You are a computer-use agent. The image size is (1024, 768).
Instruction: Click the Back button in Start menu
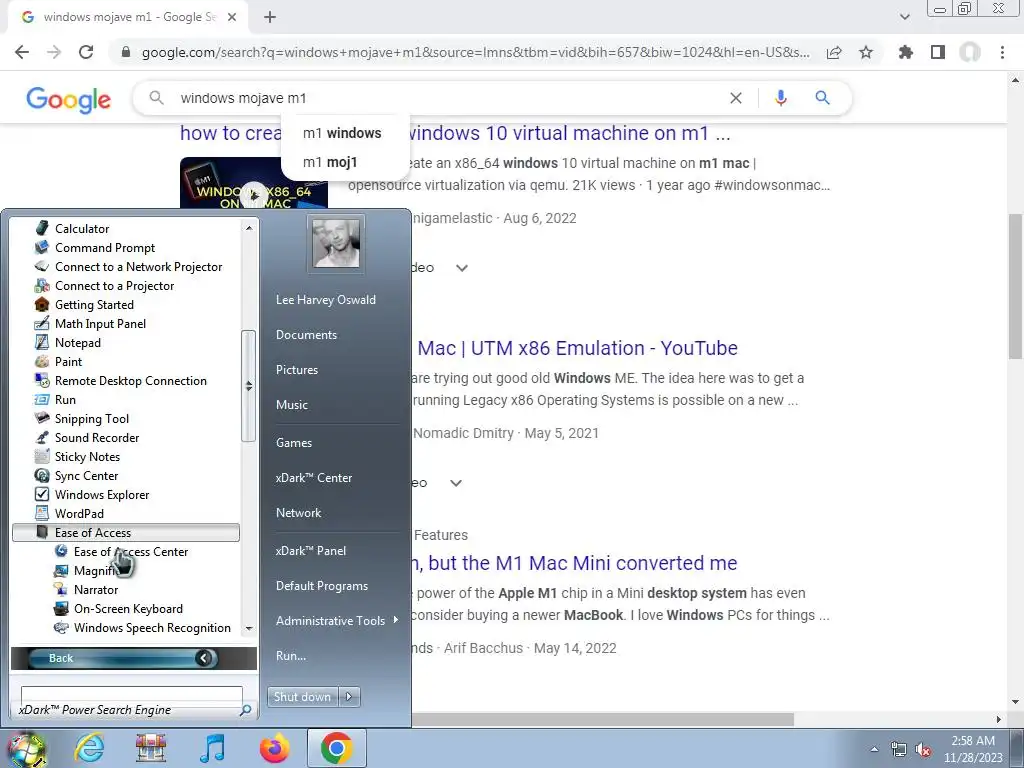(123, 658)
